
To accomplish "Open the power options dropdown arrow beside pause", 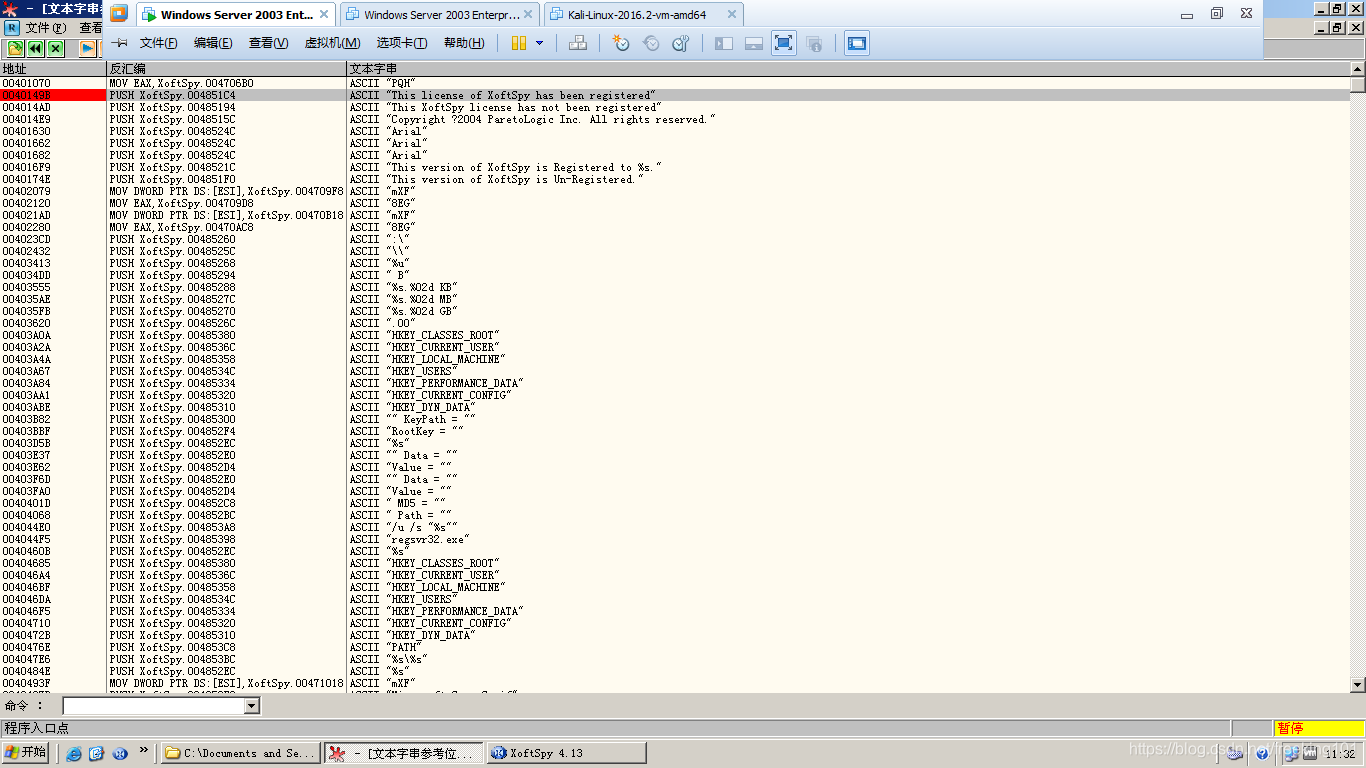I will click(540, 43).
